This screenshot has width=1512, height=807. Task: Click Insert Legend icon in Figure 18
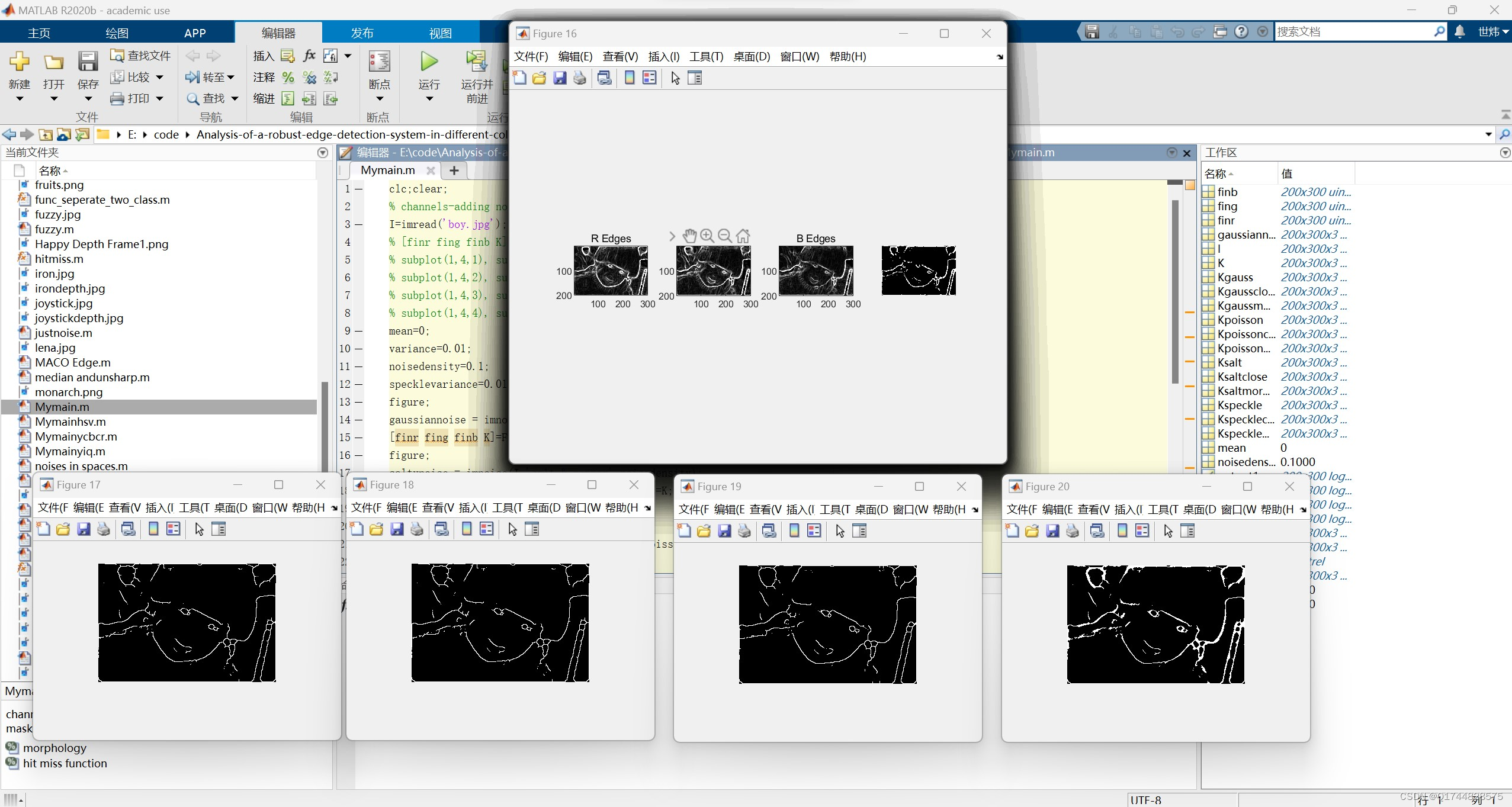click(x=487, y=529)
